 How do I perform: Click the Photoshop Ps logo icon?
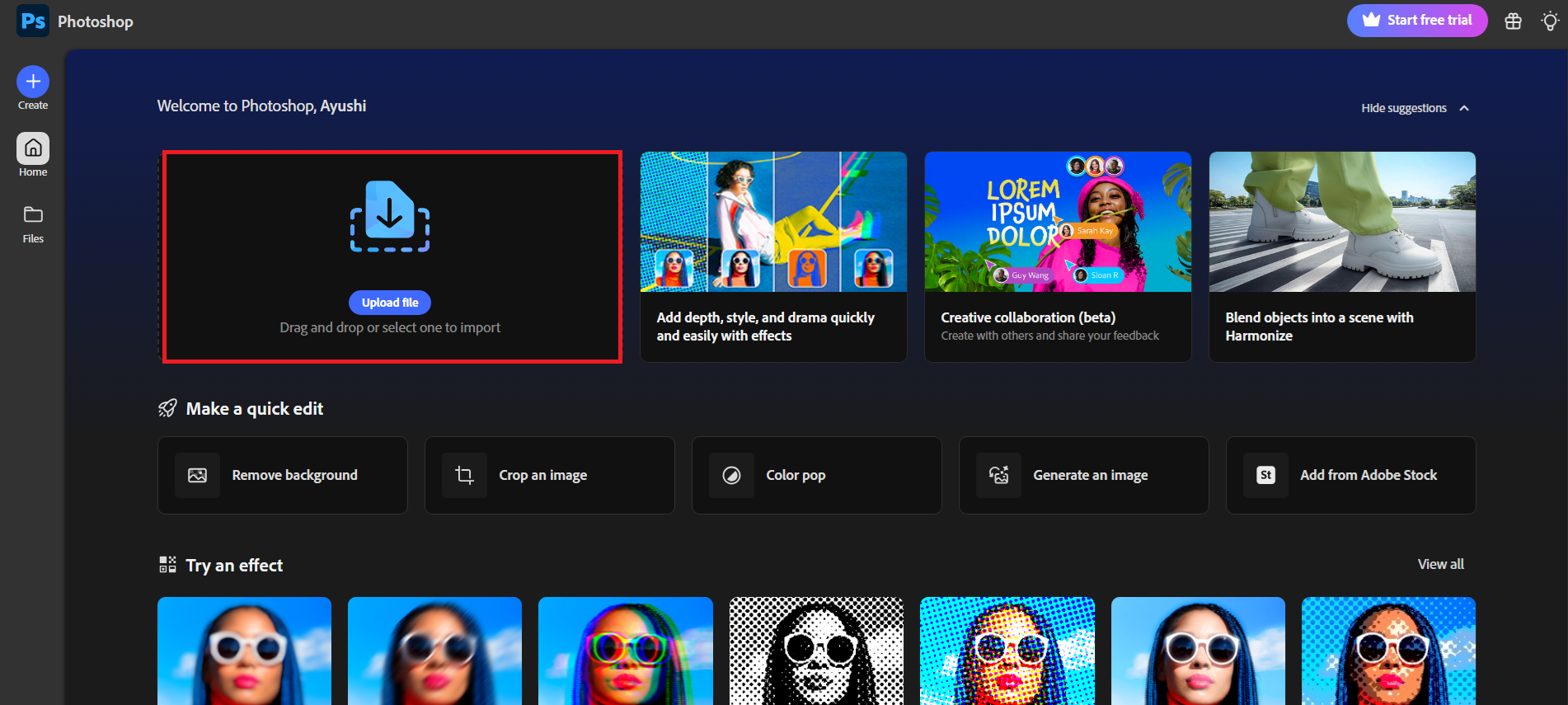point(33,21)
